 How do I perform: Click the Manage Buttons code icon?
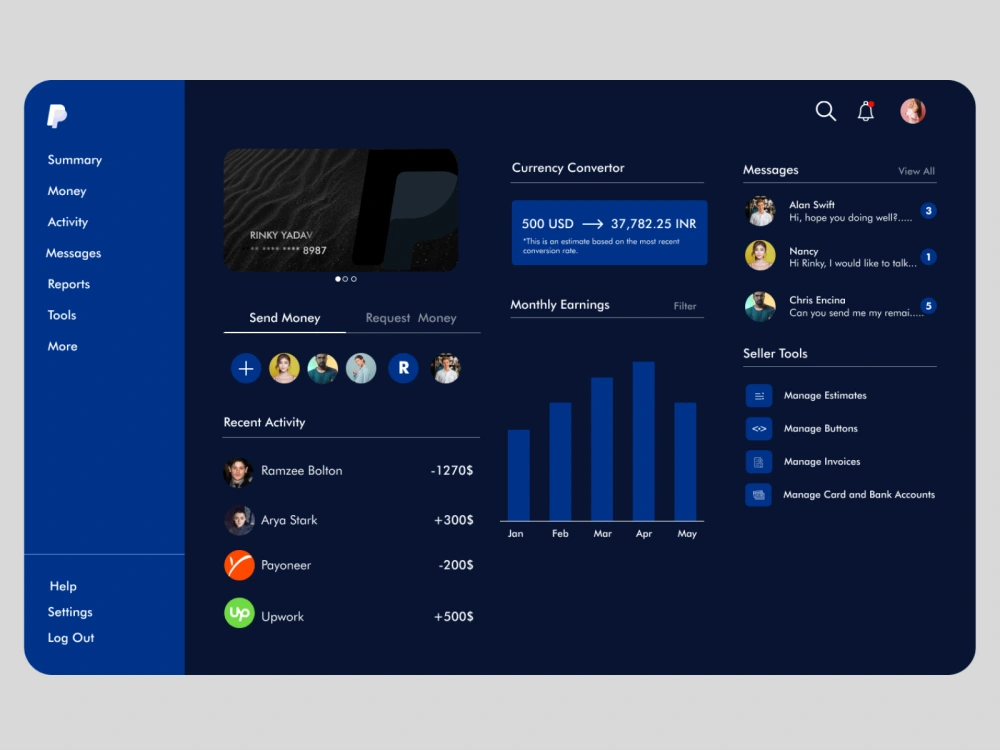pyautogui.click(x=758, y=429)
